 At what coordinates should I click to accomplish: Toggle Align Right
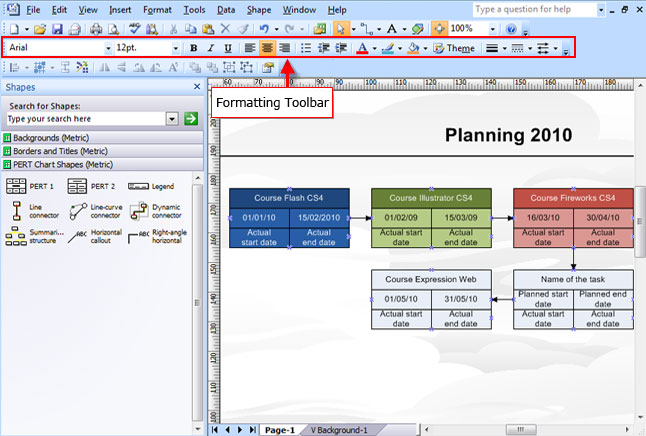(284, 48)
